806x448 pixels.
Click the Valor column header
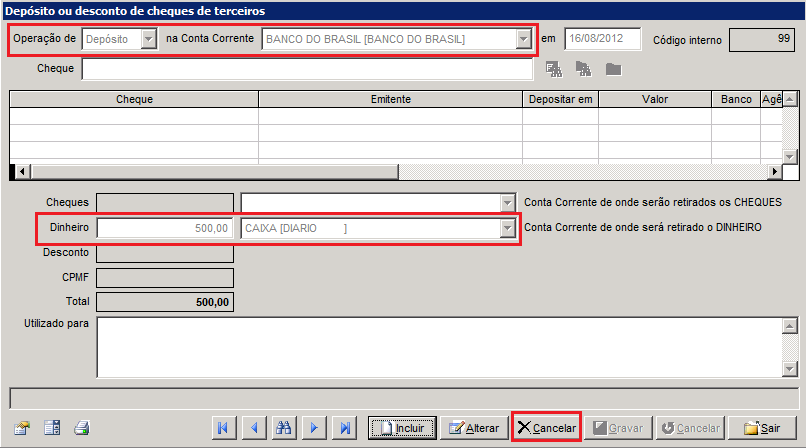tap(655, 99)
